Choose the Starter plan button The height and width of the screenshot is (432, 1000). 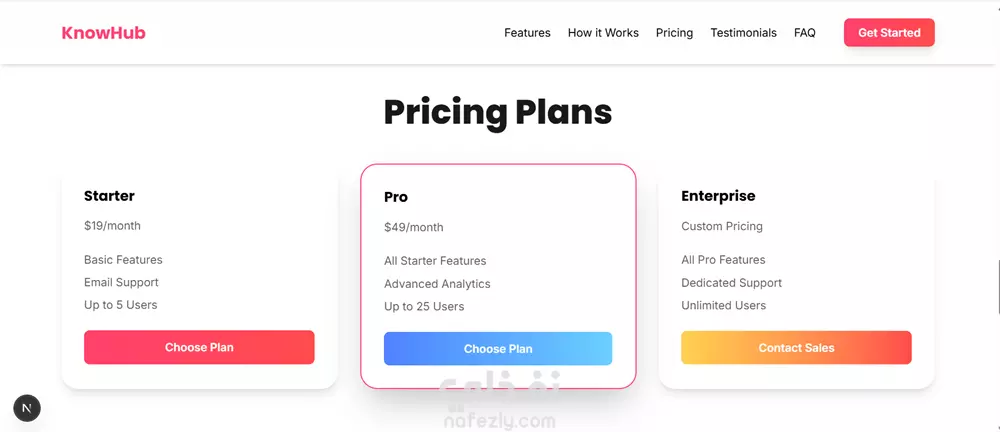tap(199, 347)
